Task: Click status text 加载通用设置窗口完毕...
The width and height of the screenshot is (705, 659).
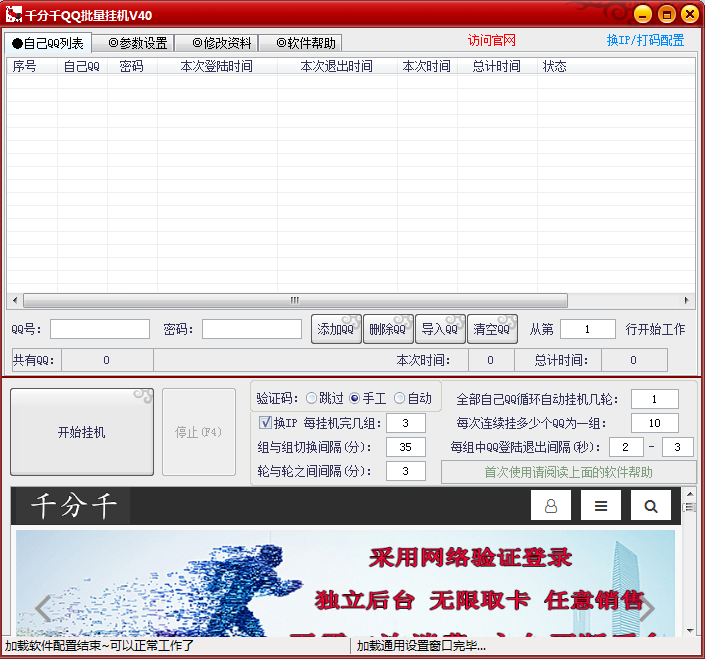Action: pos(421,646)
